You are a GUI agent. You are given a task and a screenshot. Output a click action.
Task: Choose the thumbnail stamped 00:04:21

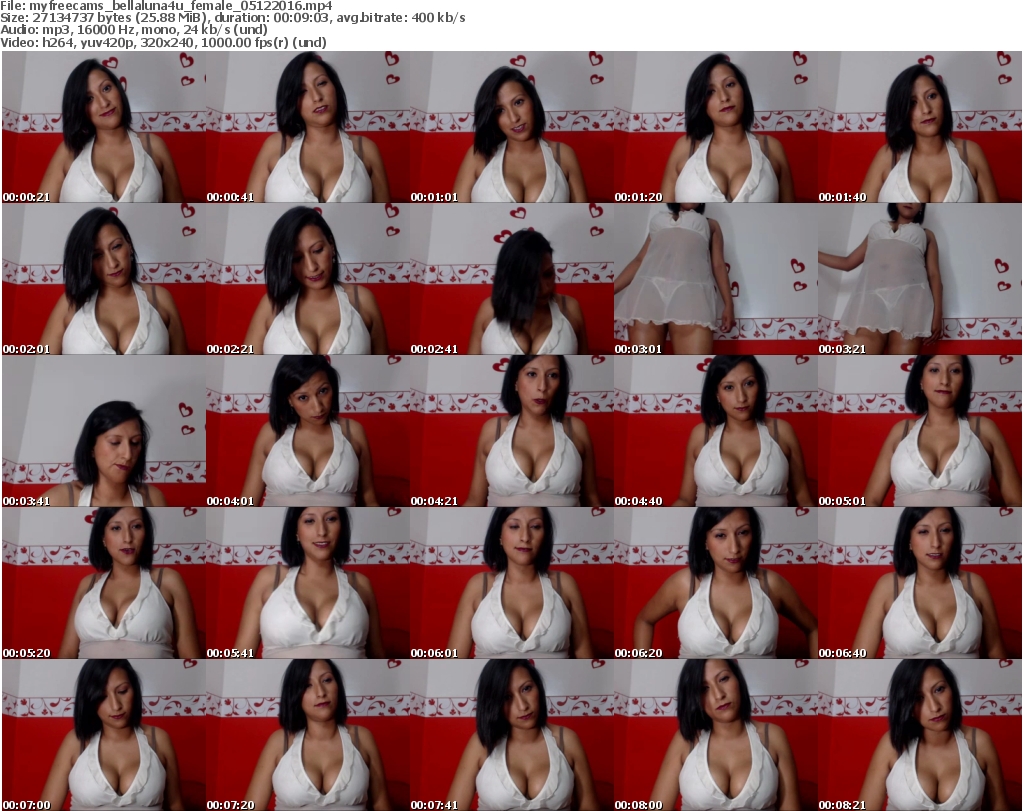(x=511, y=432)
